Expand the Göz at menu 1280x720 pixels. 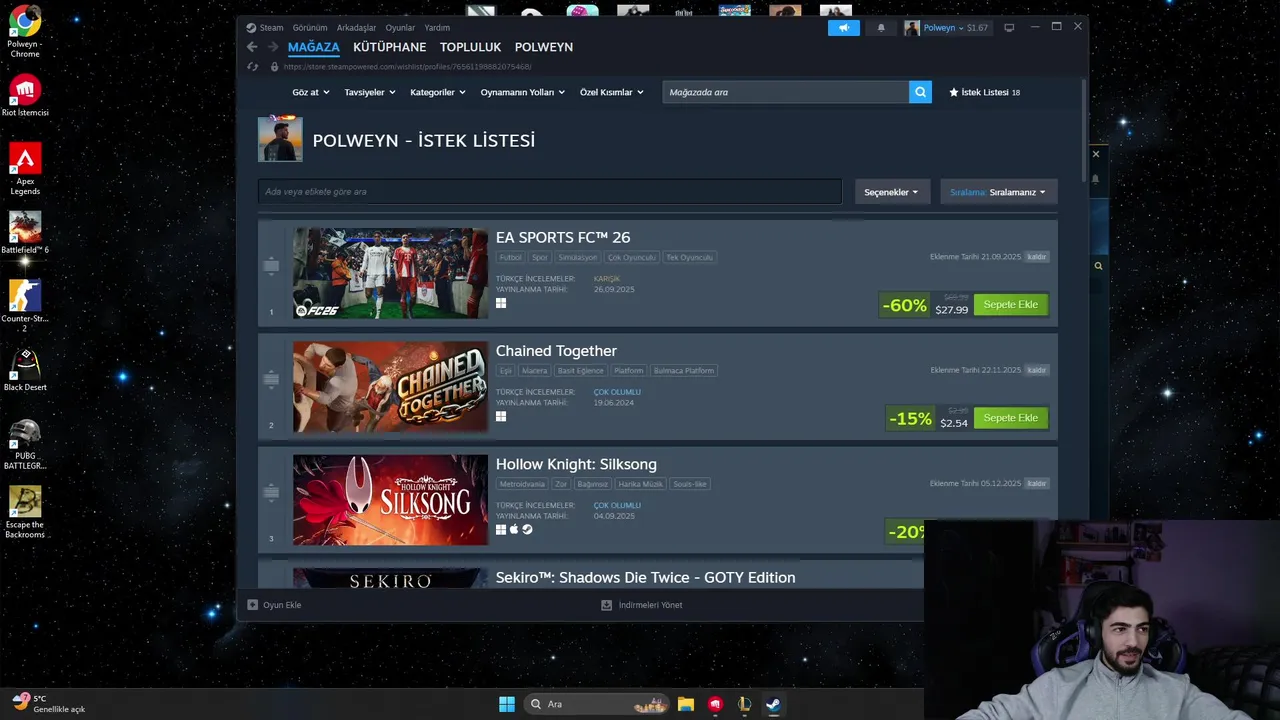tap(311, 92)
